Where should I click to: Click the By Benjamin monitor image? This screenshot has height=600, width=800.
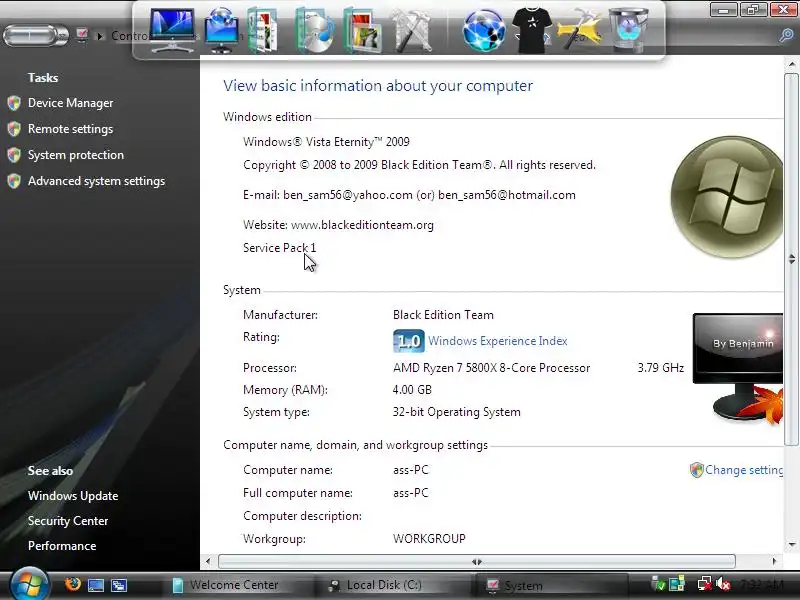(x=738, y=368)
